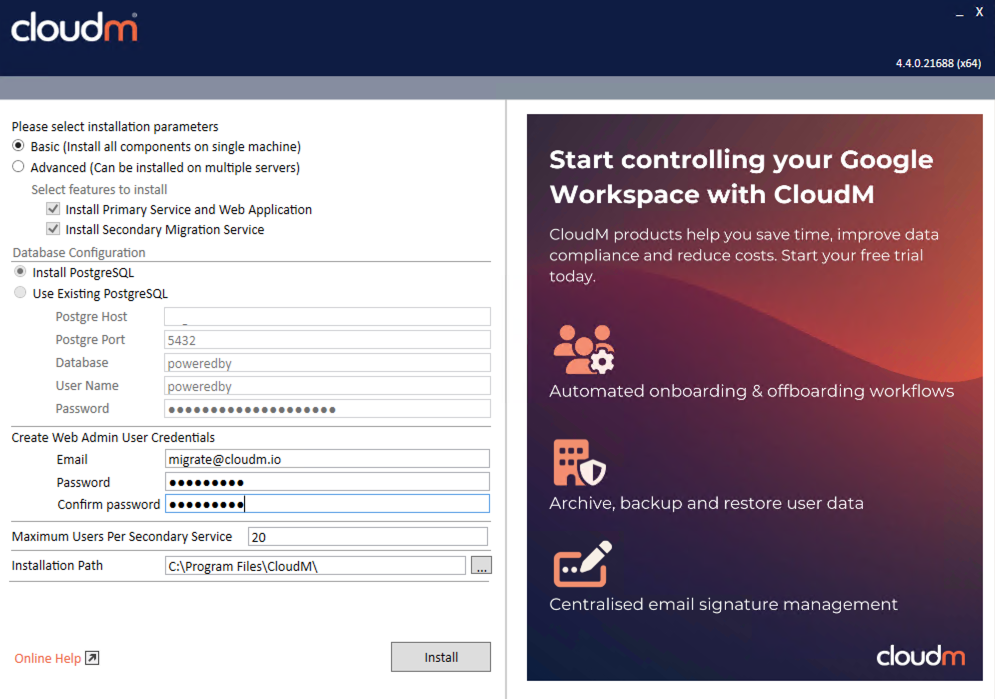The height and width of the screenshot is (699, 995).
Task: Click the external link icon beside Online Help
Action: point(92,658)
